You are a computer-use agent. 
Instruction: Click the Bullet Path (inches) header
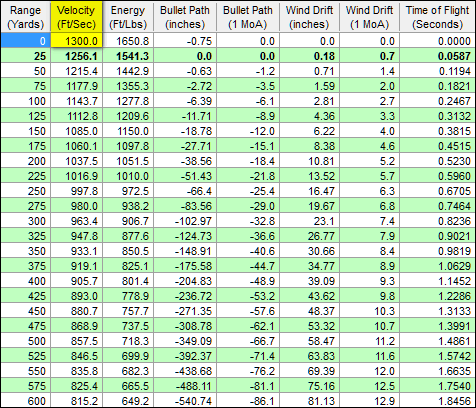point(185,18)
